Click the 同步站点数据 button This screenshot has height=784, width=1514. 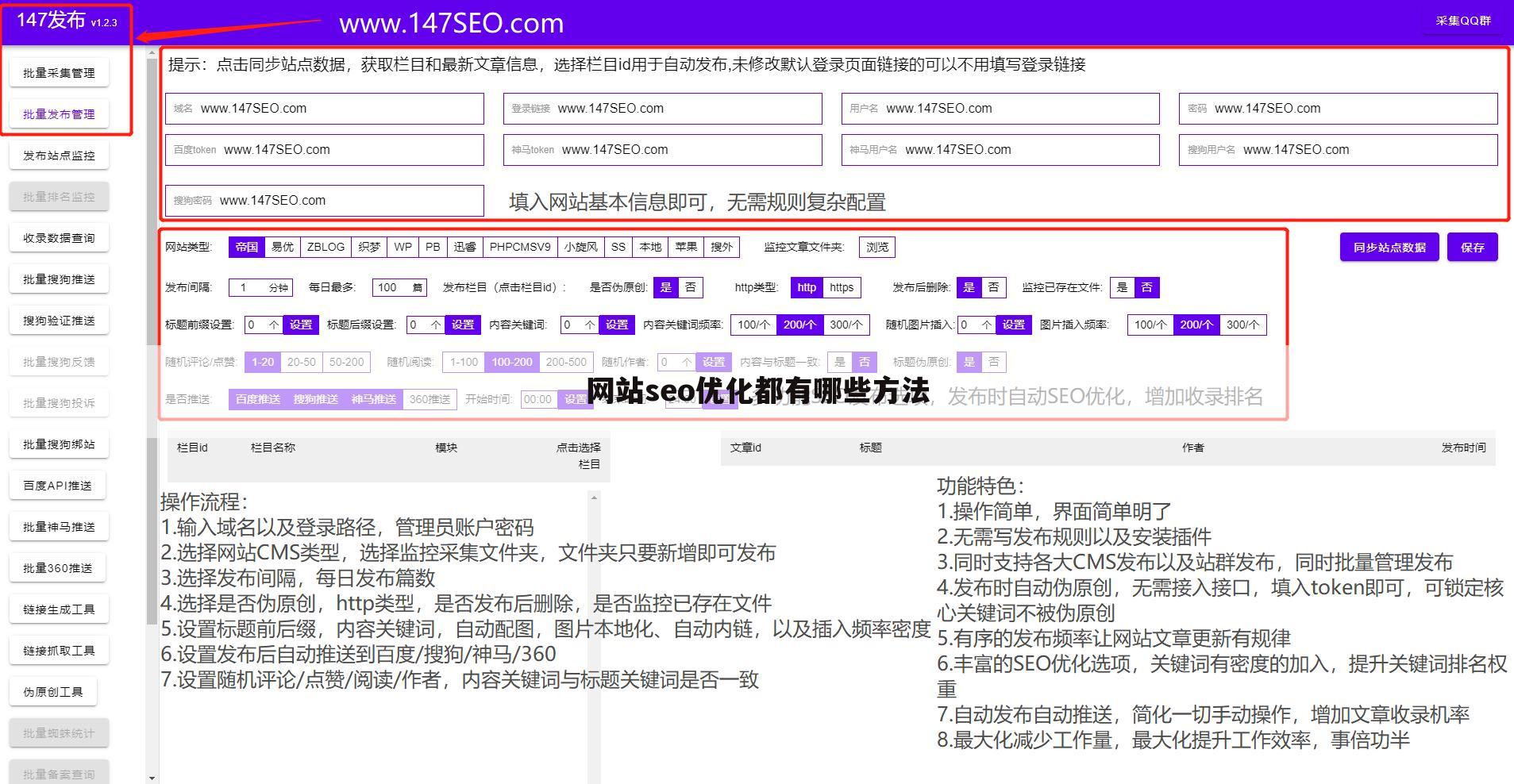(x=1389, y=247)
